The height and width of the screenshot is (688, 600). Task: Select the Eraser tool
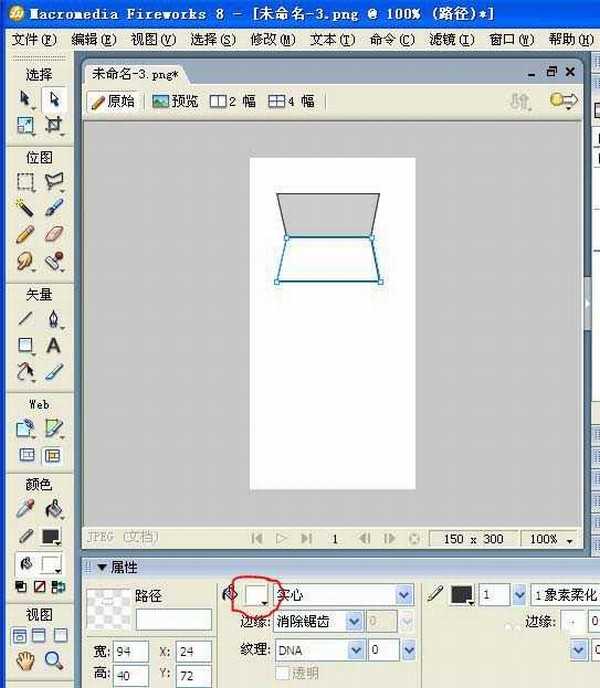pos(54,234)
